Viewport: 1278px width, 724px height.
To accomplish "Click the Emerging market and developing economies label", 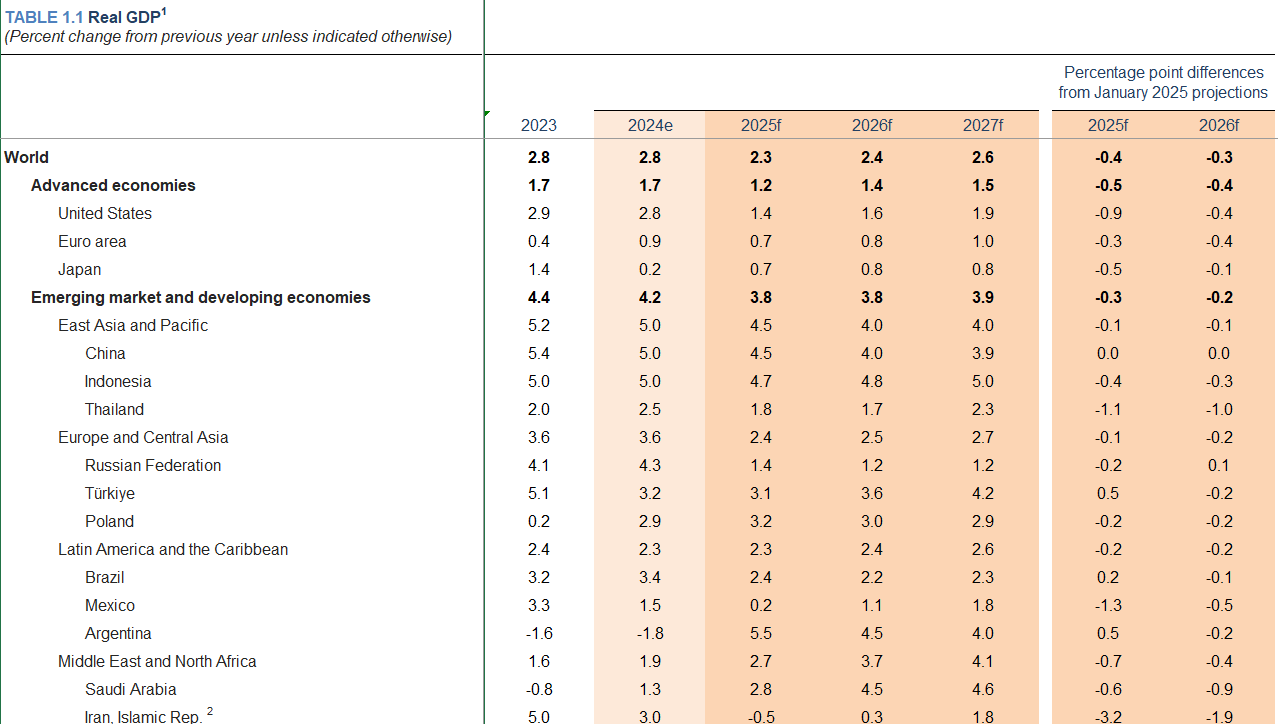I will coord(200,297).
